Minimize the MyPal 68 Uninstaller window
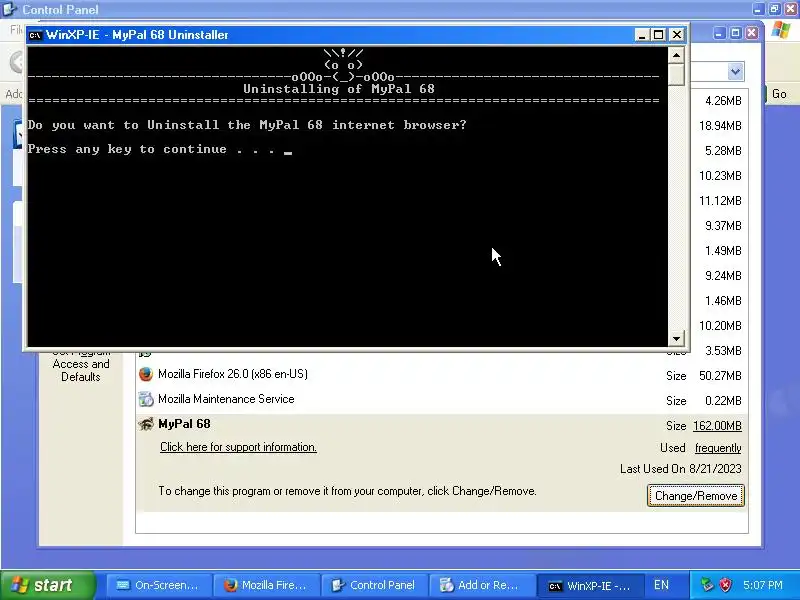This screenshot has width=800, height=600. coord(641,35)
